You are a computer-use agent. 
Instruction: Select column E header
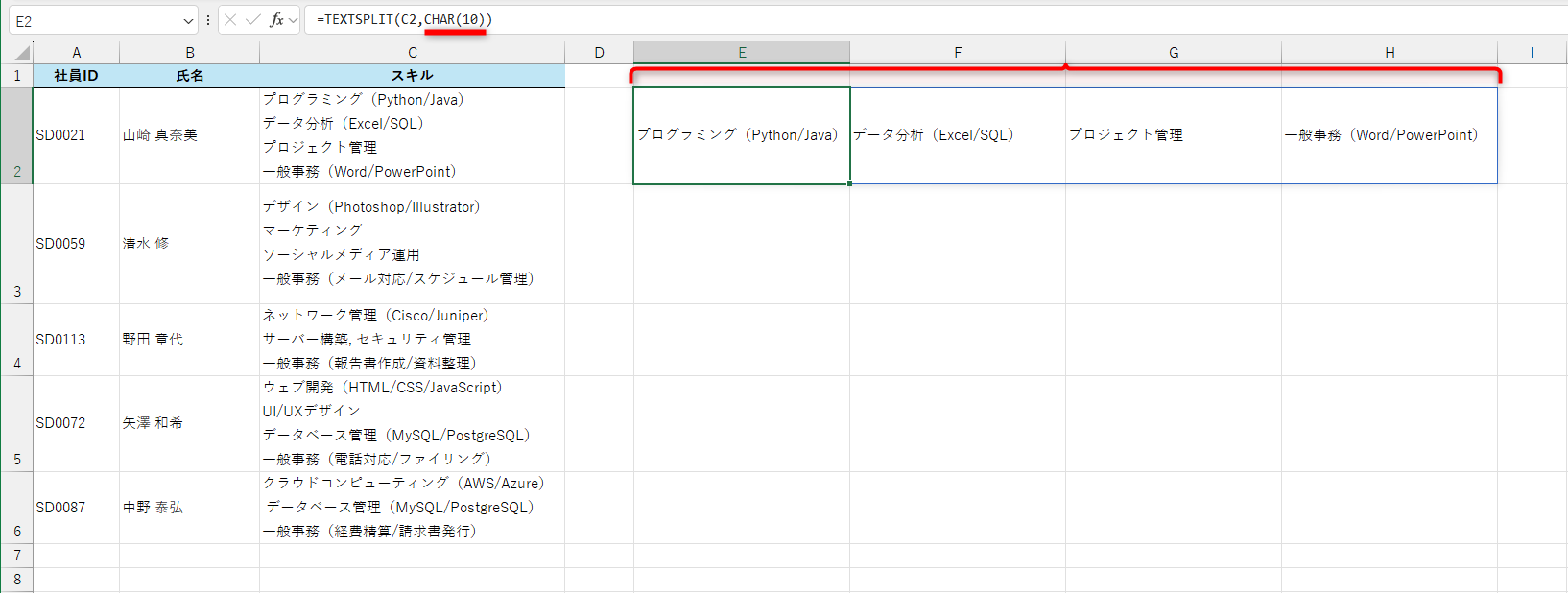[742, 53]
